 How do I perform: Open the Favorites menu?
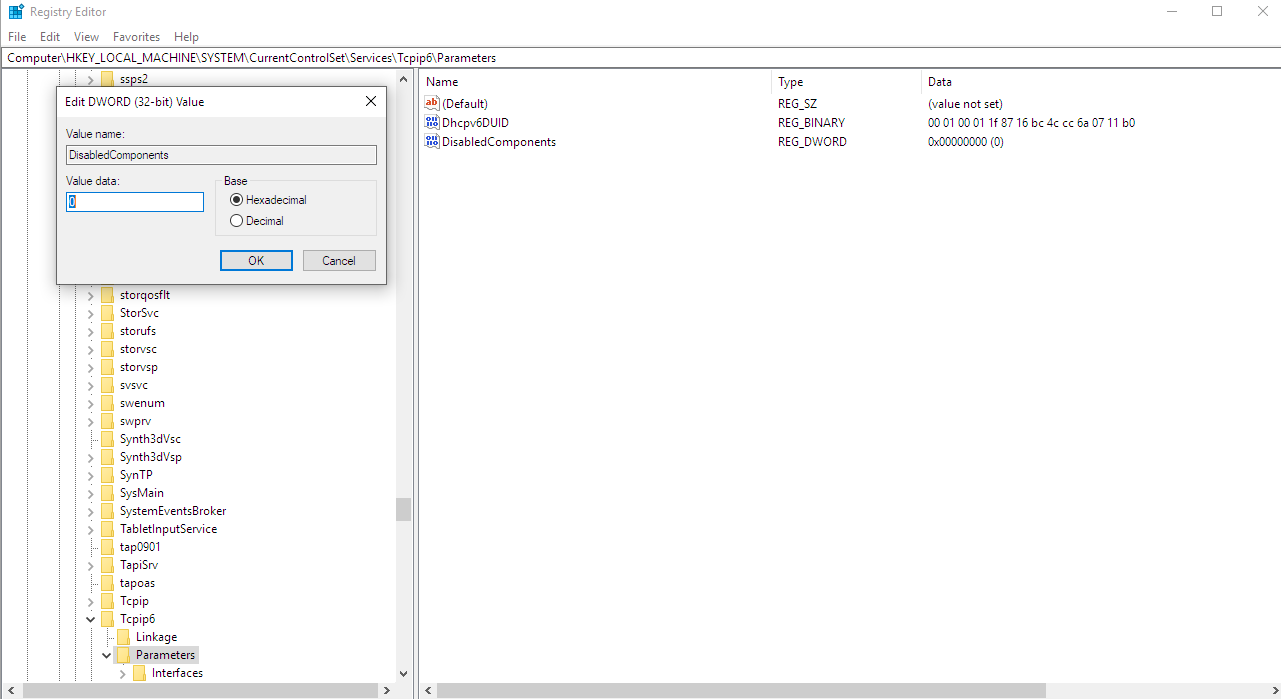[136, 37]
